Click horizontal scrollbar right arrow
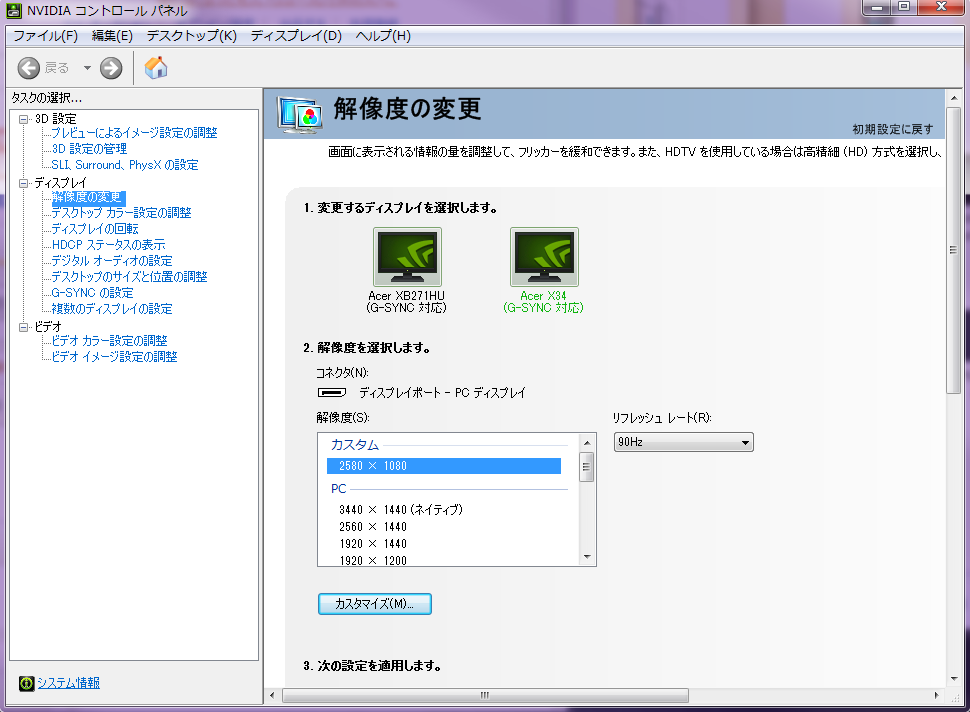 (937, 695)
